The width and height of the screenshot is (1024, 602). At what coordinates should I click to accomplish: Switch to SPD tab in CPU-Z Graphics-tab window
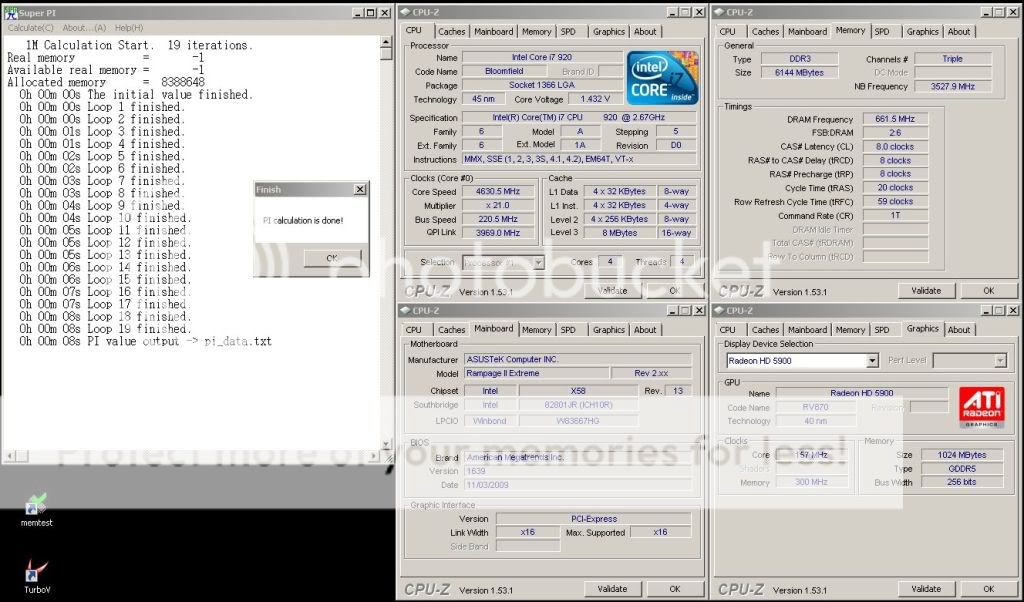pos(882,330)
